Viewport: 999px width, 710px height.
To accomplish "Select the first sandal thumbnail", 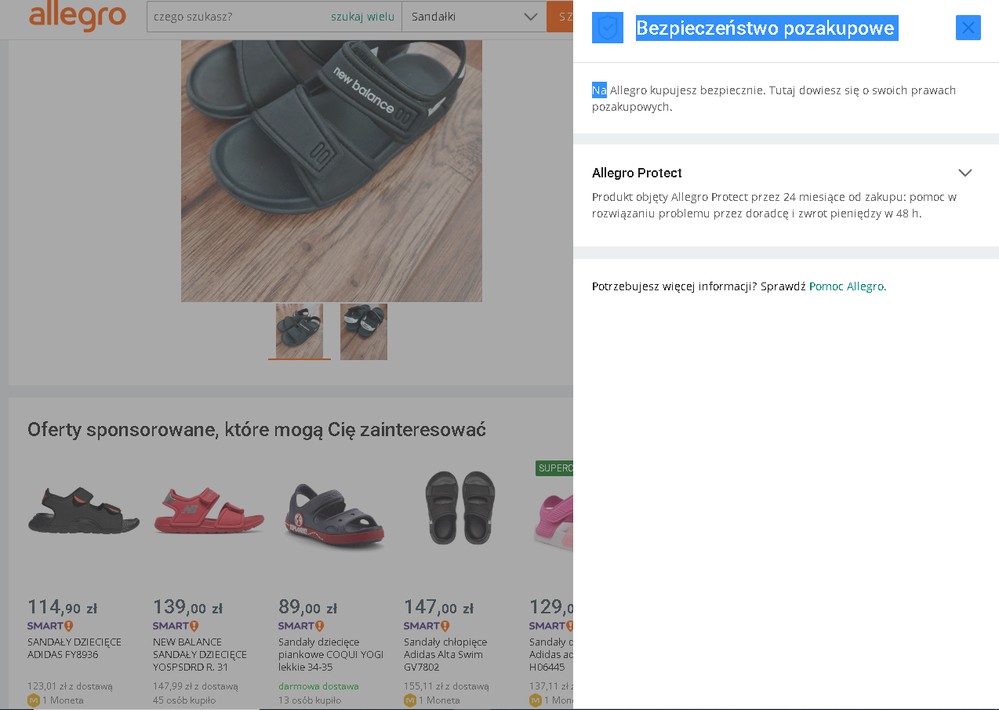I will pos(299,331).
